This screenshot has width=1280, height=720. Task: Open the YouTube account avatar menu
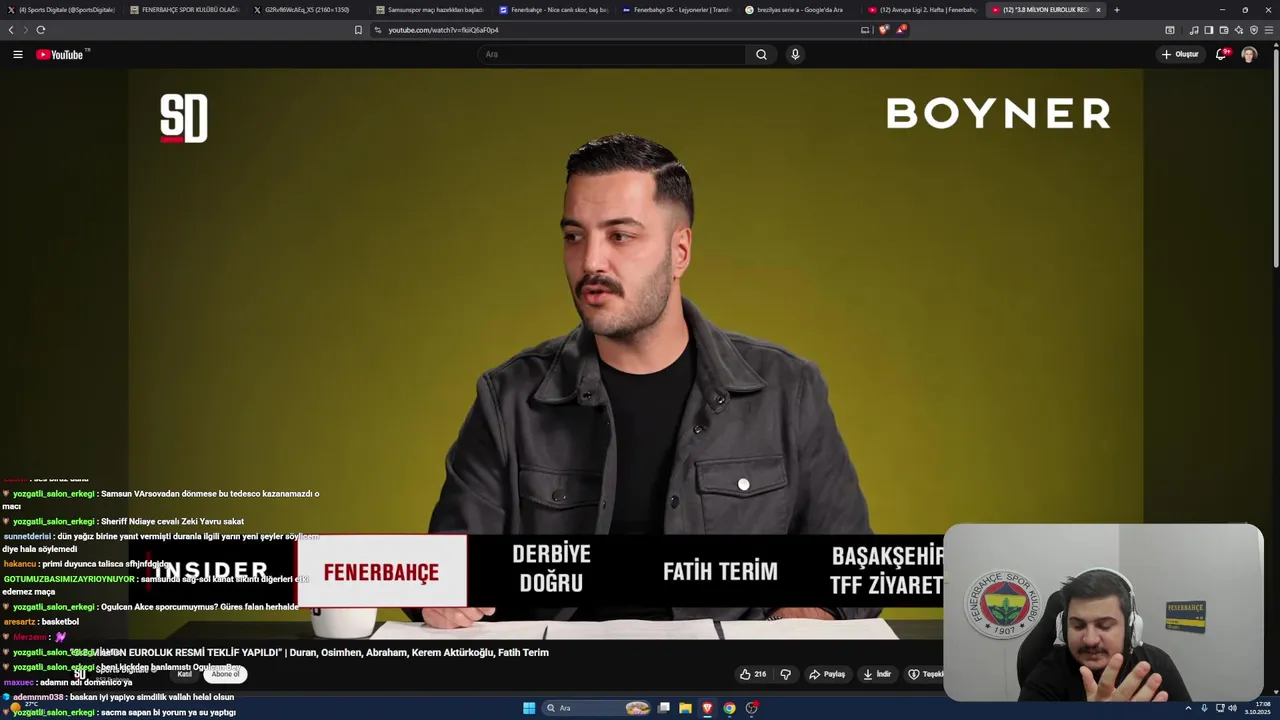(1249, 54)
